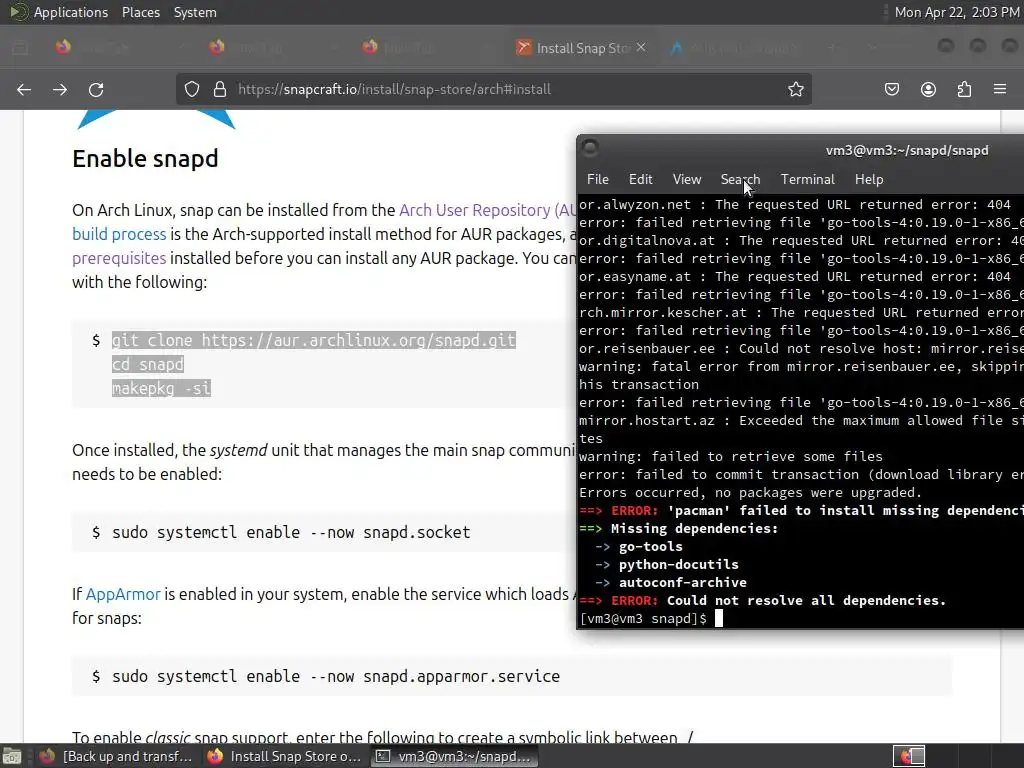Close the Install Snap Store tab
Screen dimensions: 1024x768
(x=641, y=48)
